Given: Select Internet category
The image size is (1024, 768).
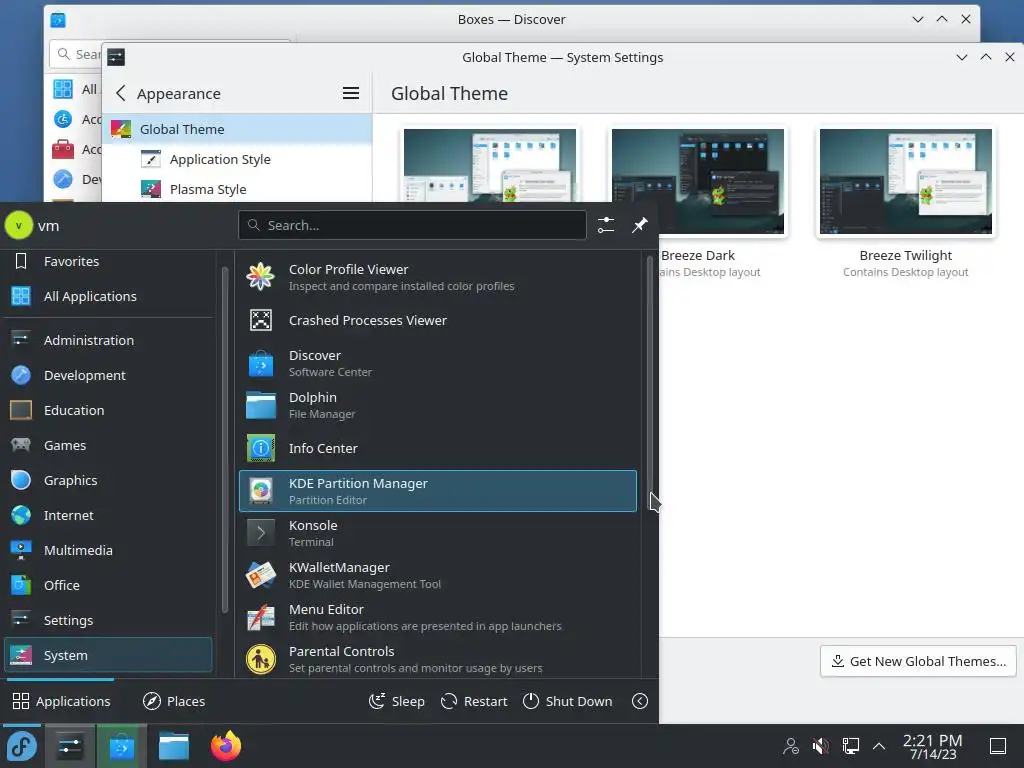Looking at the screenshot, I should 108,515.
